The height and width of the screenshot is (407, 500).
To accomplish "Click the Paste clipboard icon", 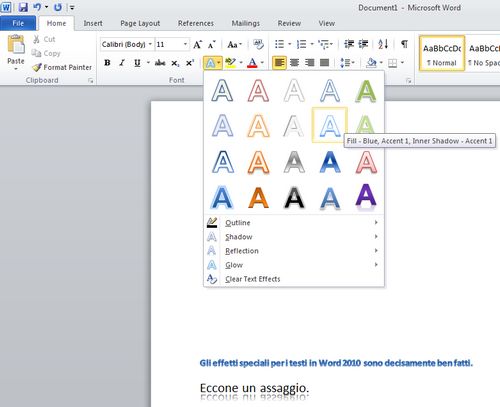I will [x=16, y=44].
